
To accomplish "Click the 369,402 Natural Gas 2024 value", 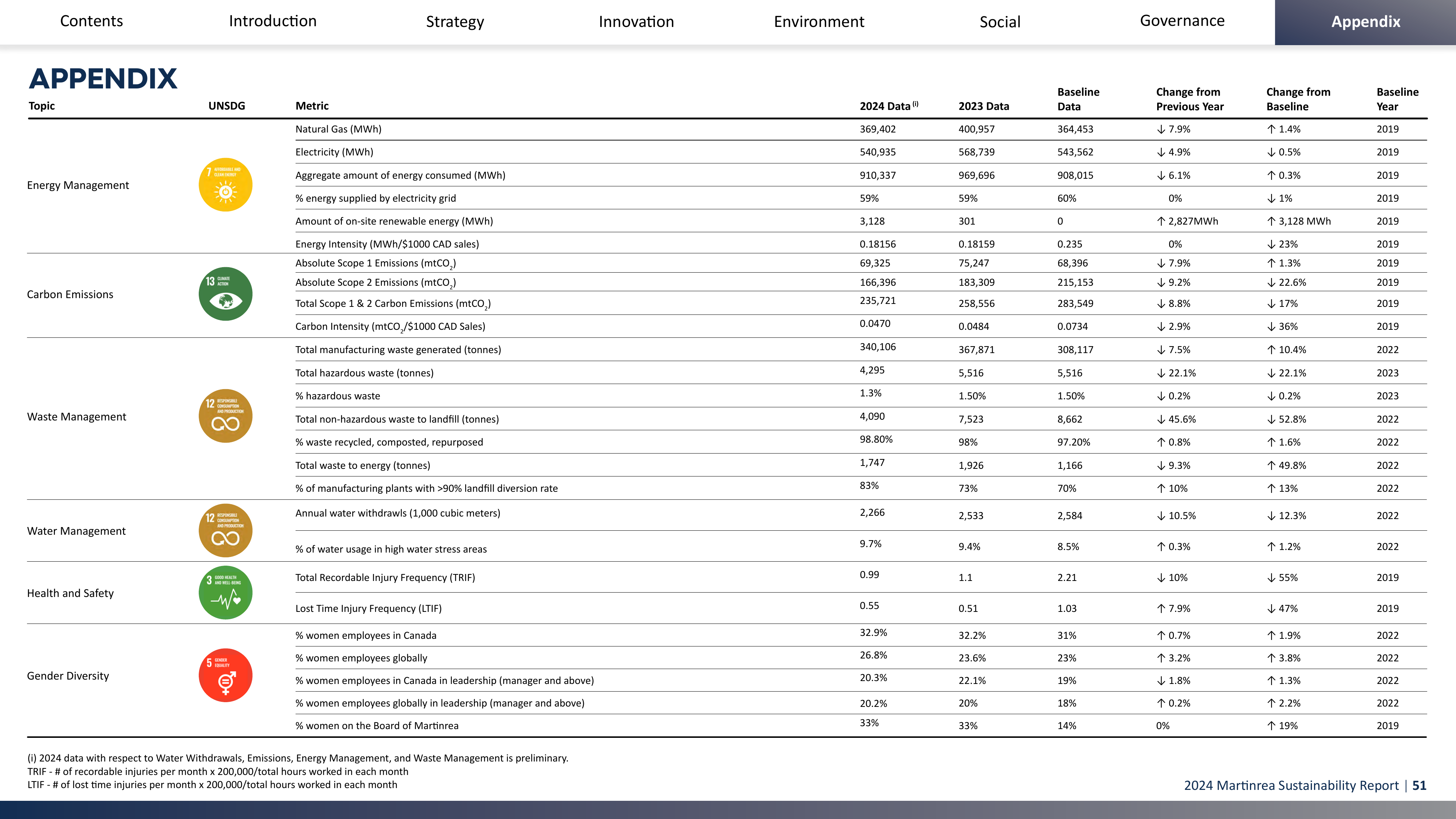I will point(877,130).
